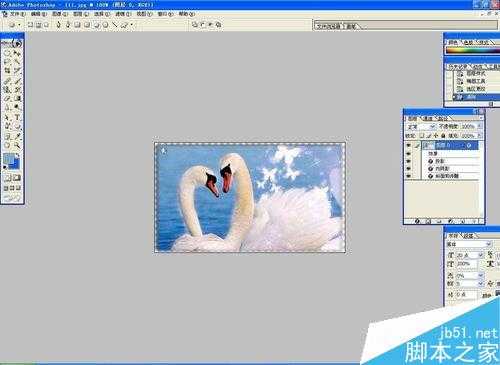The image size is (500, 365).
Task: Select the Pen tool in the toolbox
Action: [7, 126]
